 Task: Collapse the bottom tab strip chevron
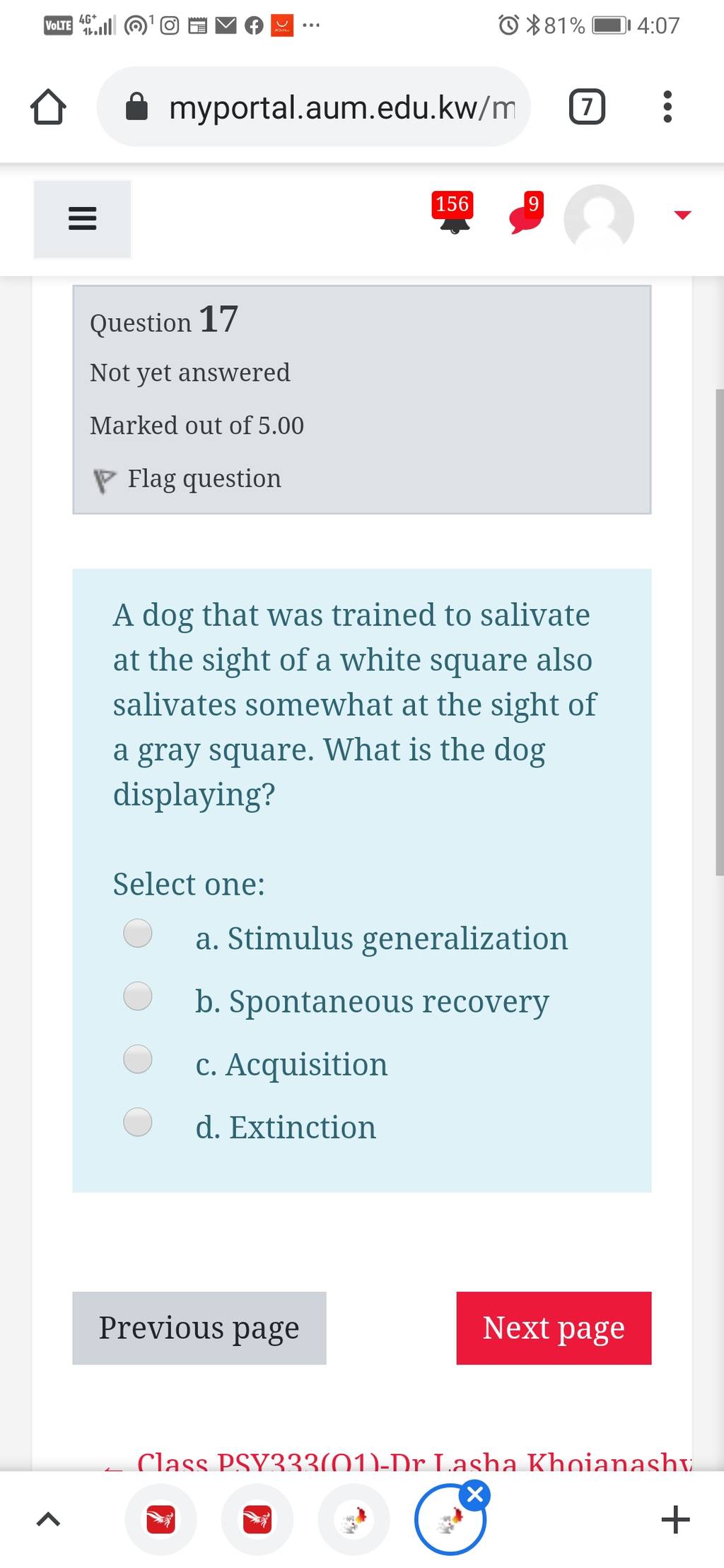[47, 1519]
